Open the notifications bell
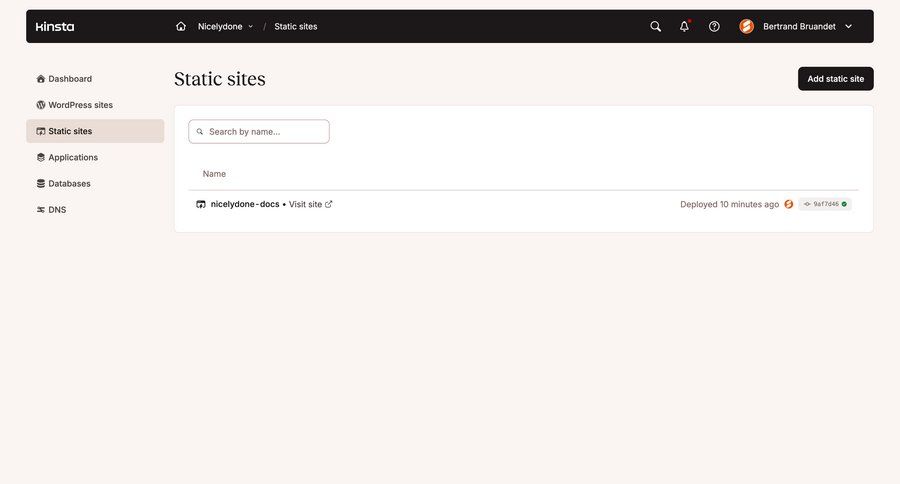The image size is (900, 484). pos(684,26)
